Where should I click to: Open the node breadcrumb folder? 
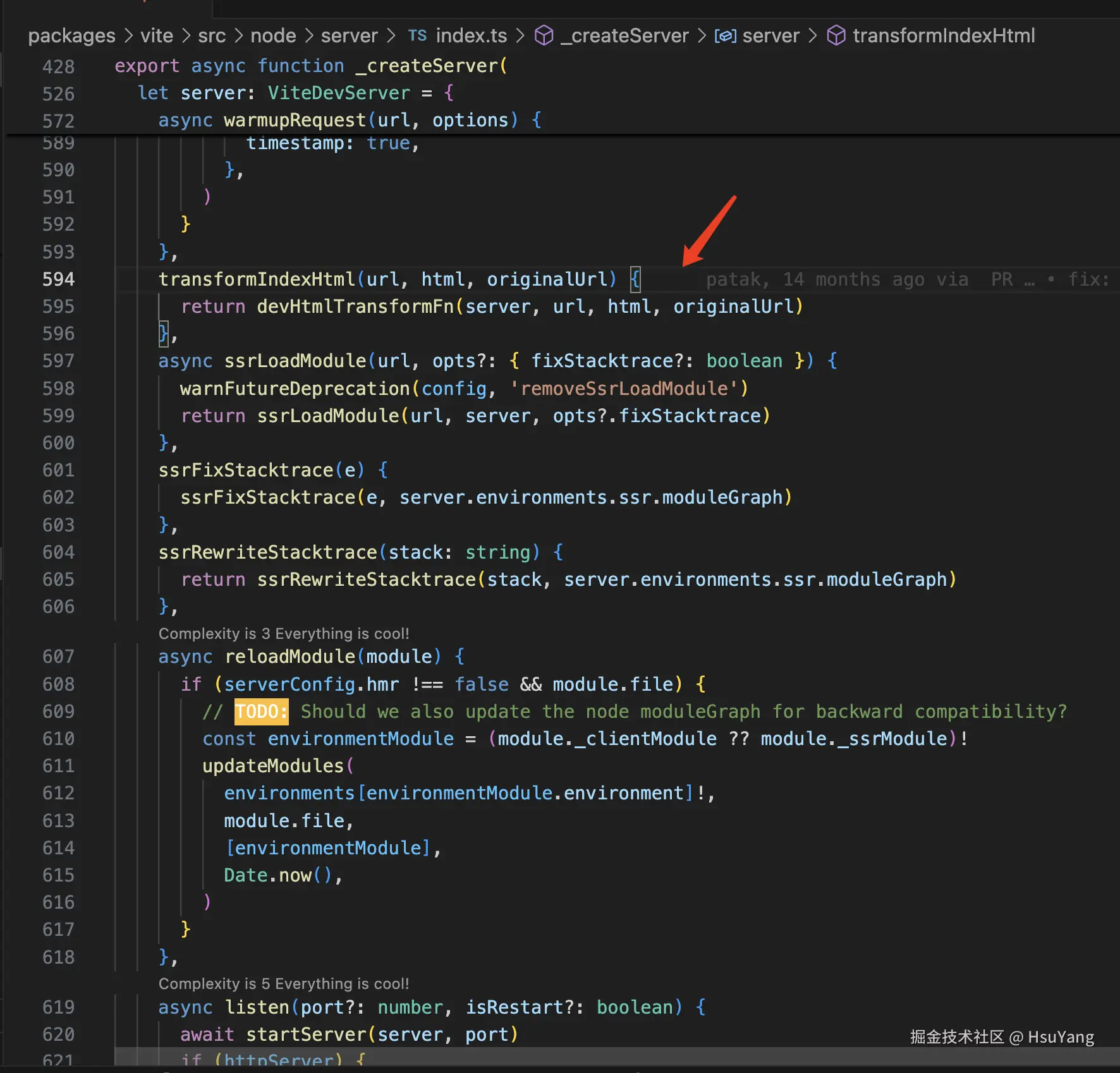click(273, 35)
